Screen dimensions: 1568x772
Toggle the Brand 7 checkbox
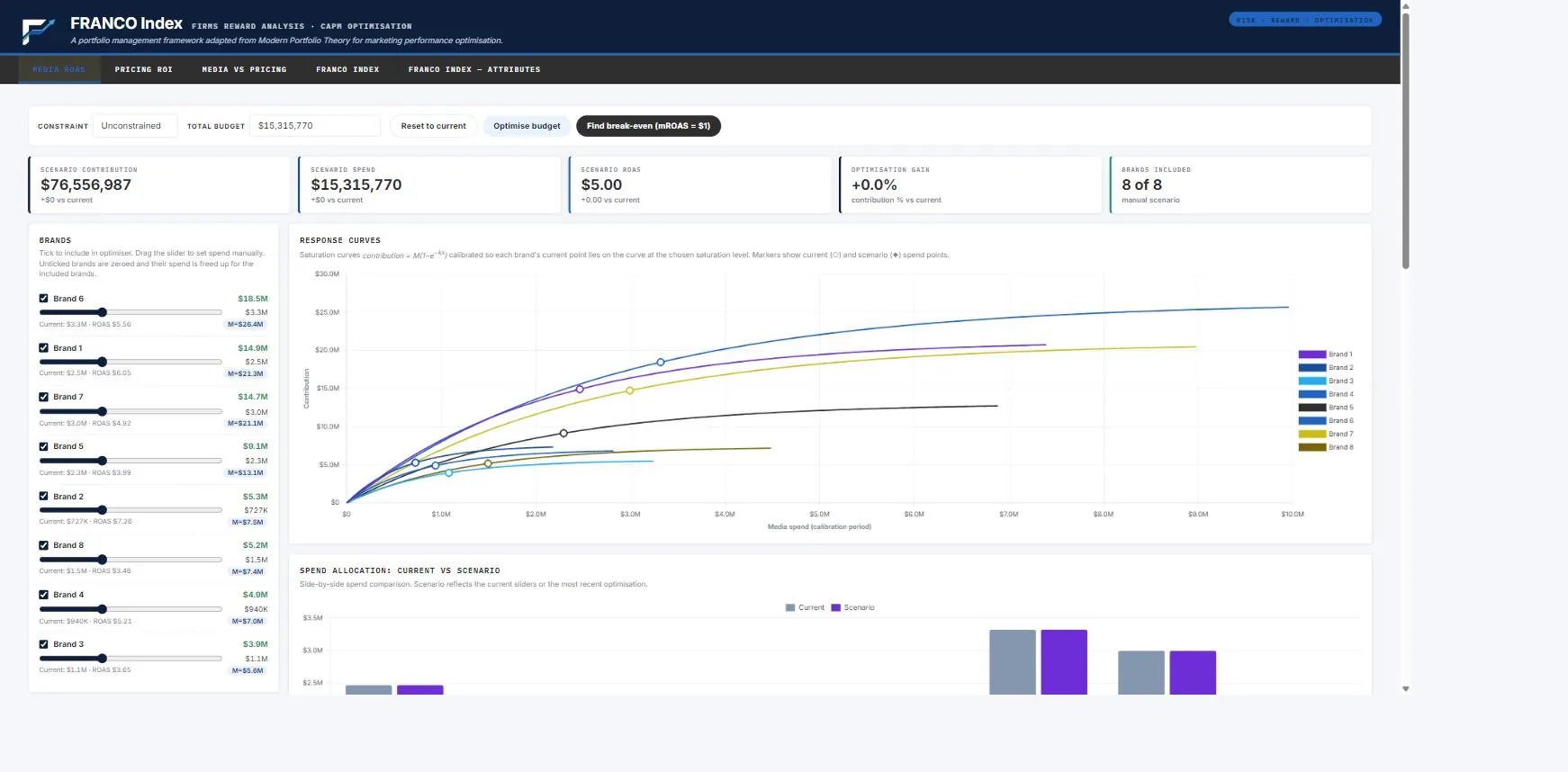pyautogui.click(x=43, y=397)
